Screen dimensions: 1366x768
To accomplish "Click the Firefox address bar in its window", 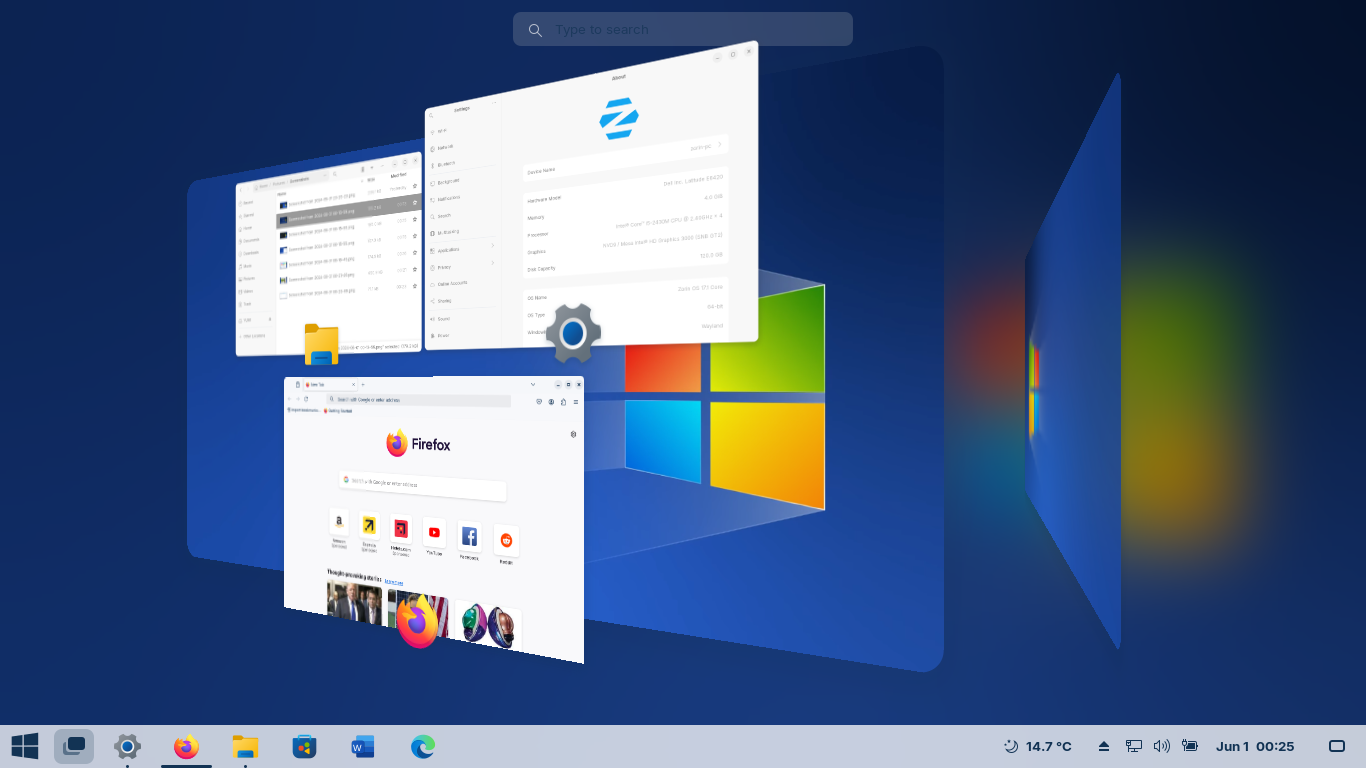I will (419, 400).
